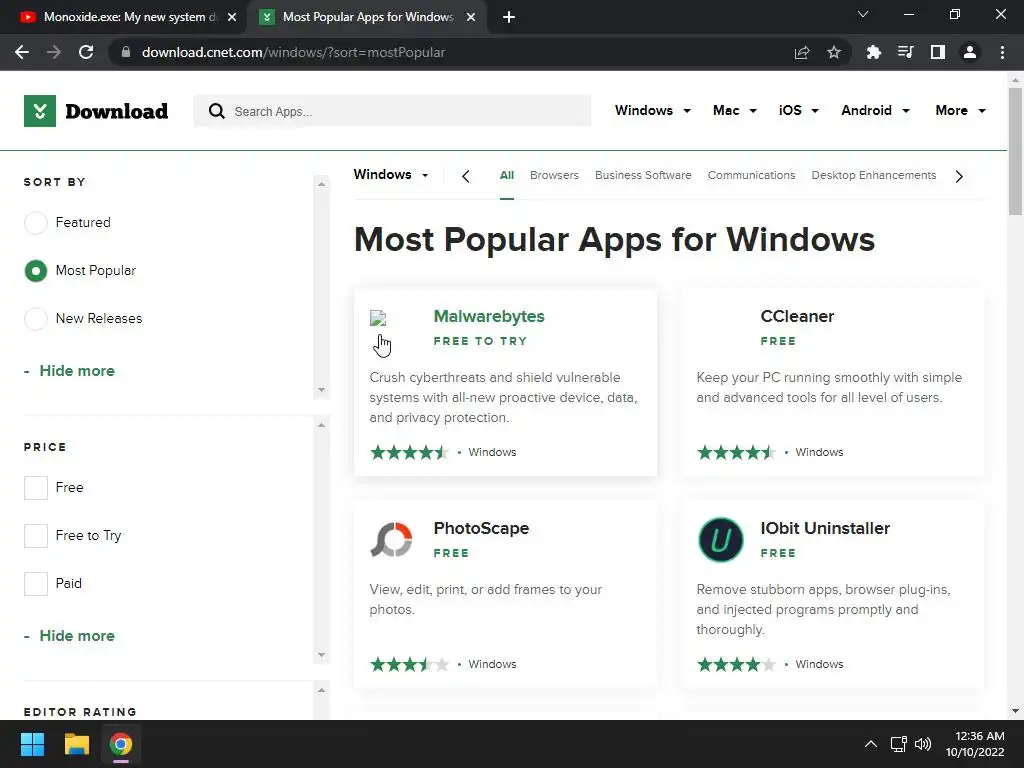Bookmark this page with the star icon
1024x768 pixels.
click(x=834, y=52)
